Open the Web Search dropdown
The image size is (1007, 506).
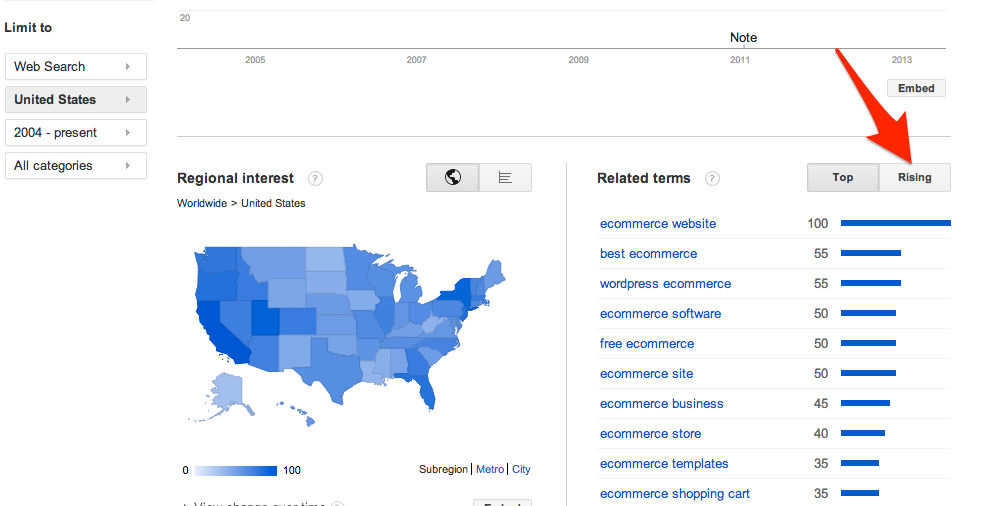(76, 67)
